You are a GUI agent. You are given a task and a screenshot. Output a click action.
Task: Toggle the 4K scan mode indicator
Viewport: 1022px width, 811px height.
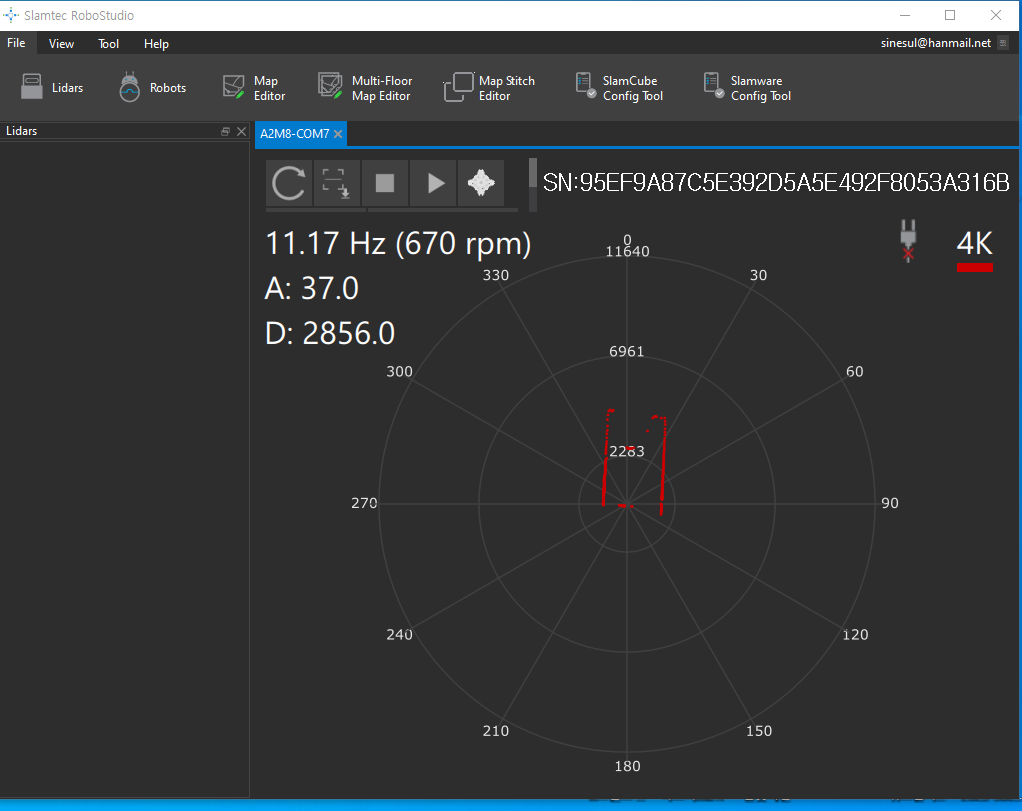click(974, 249)
